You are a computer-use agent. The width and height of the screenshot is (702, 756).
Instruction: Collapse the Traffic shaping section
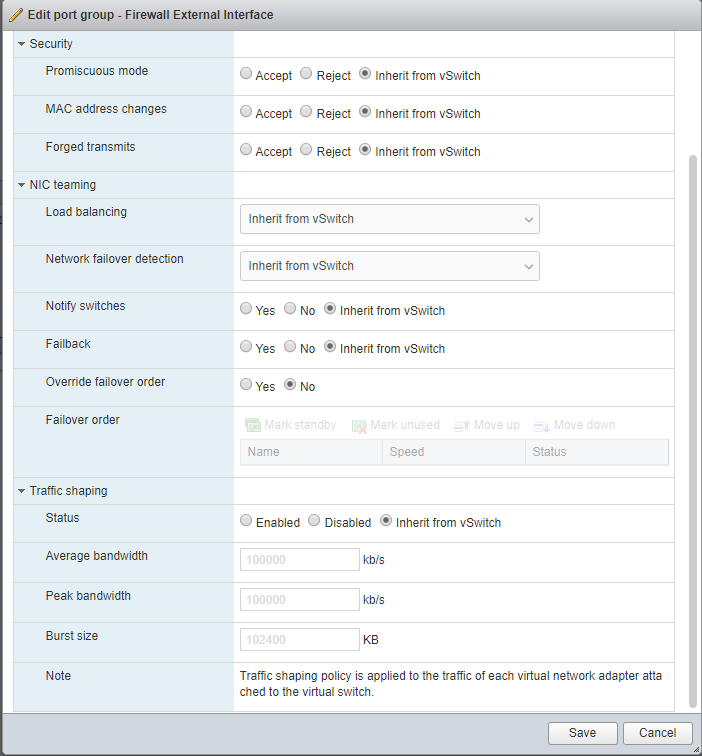pyautogui.click(x=22, y=491)
